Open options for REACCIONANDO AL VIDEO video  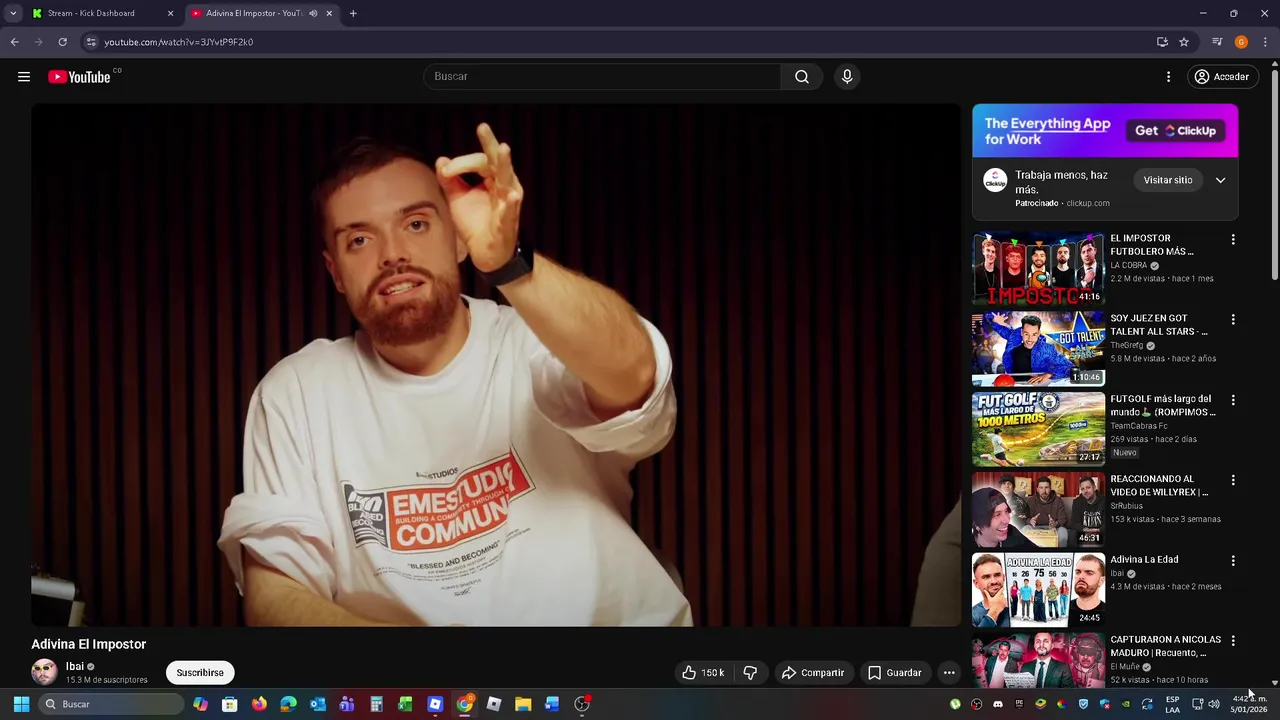[1233, 480]
